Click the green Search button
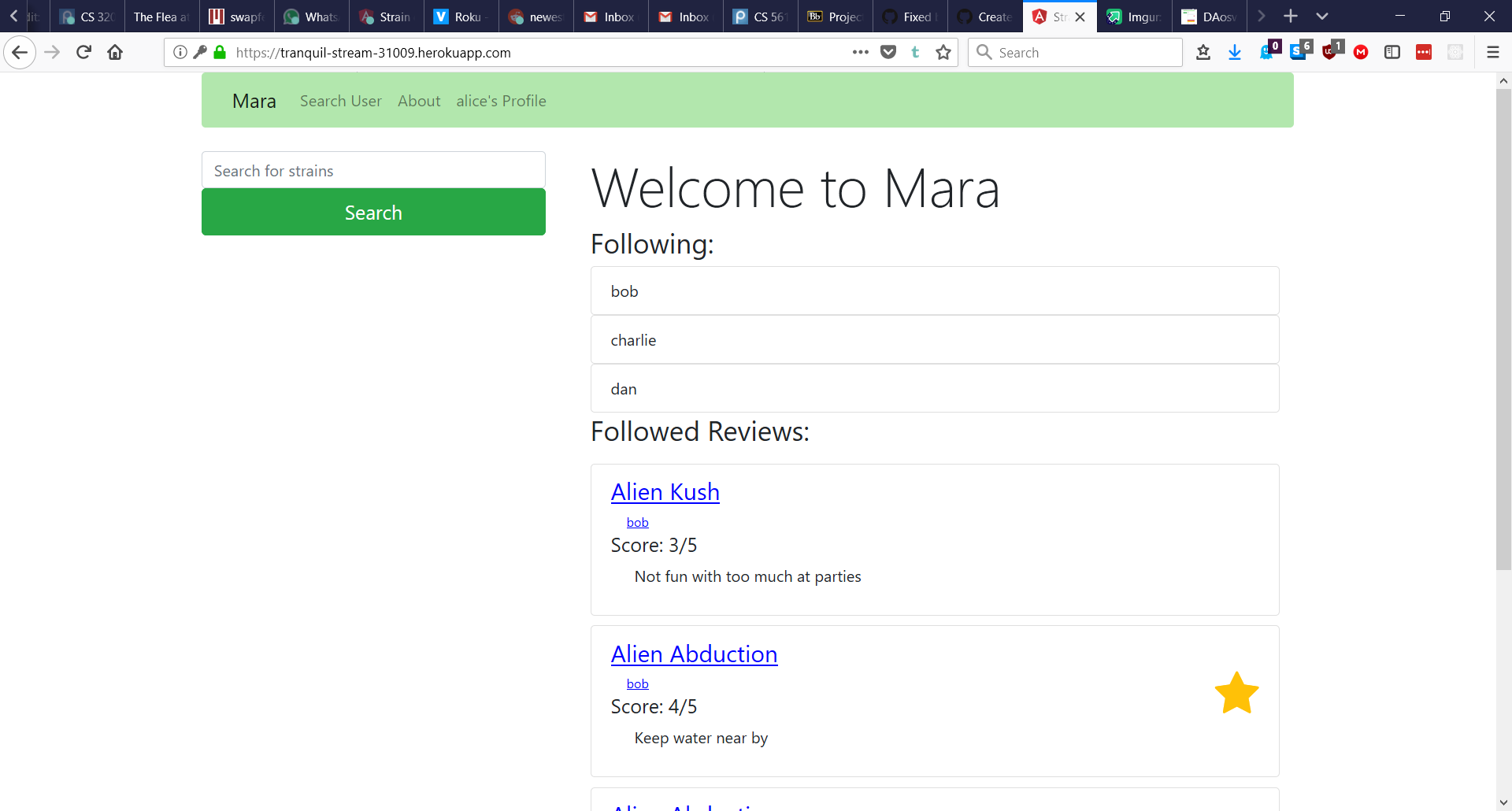 (373, 212)
